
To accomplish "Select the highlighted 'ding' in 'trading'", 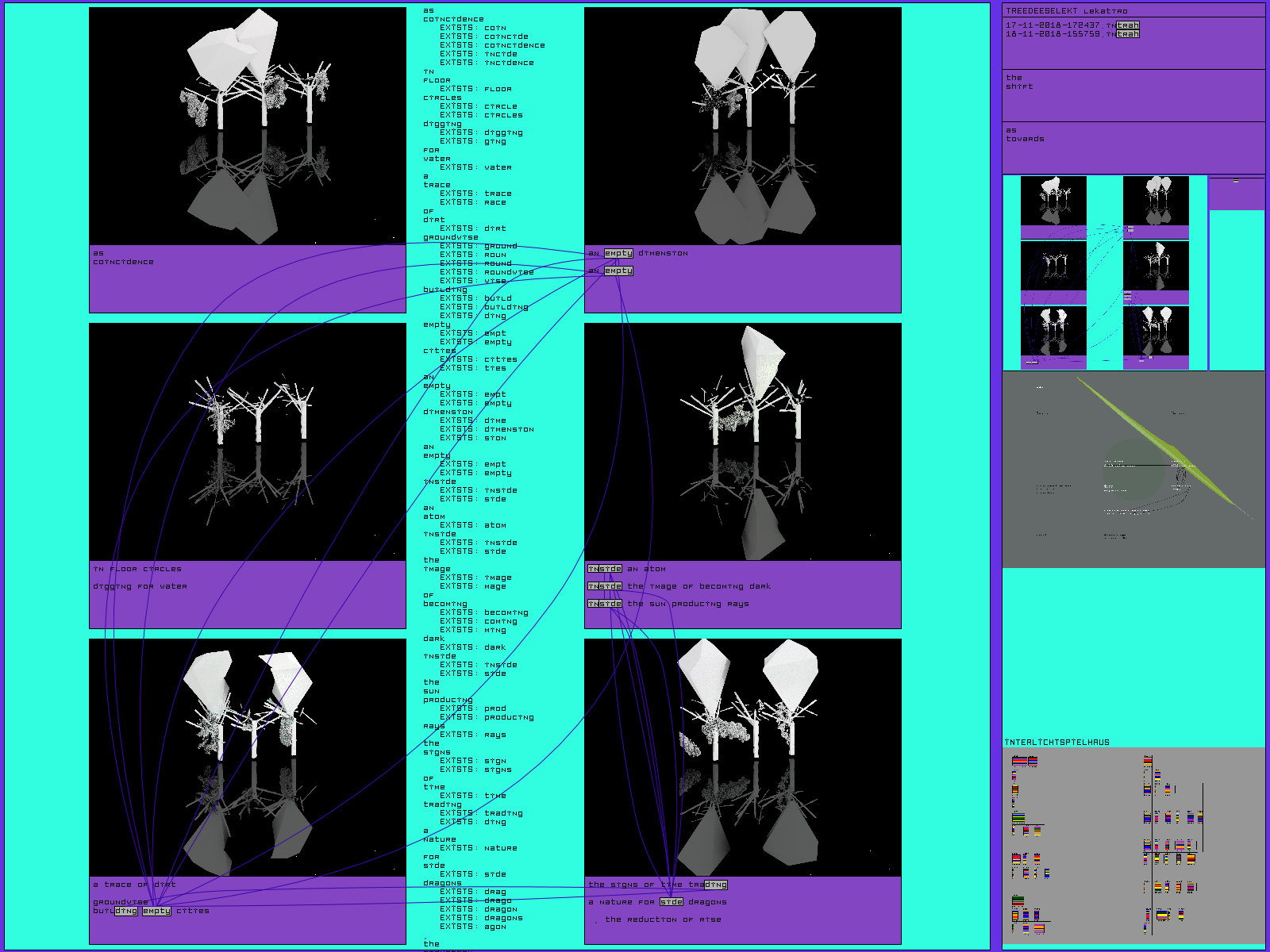I will pyautogui.click(x=714, y=885).
